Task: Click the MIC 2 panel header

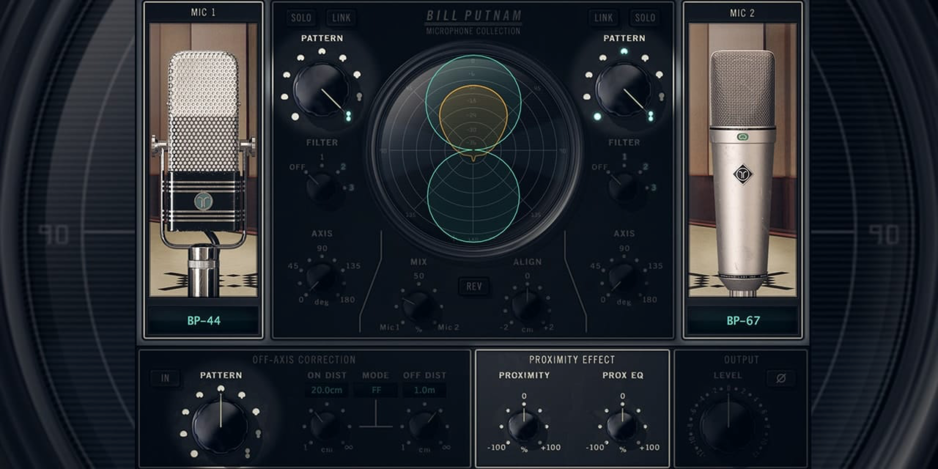Action: click(x=742, y=13)
